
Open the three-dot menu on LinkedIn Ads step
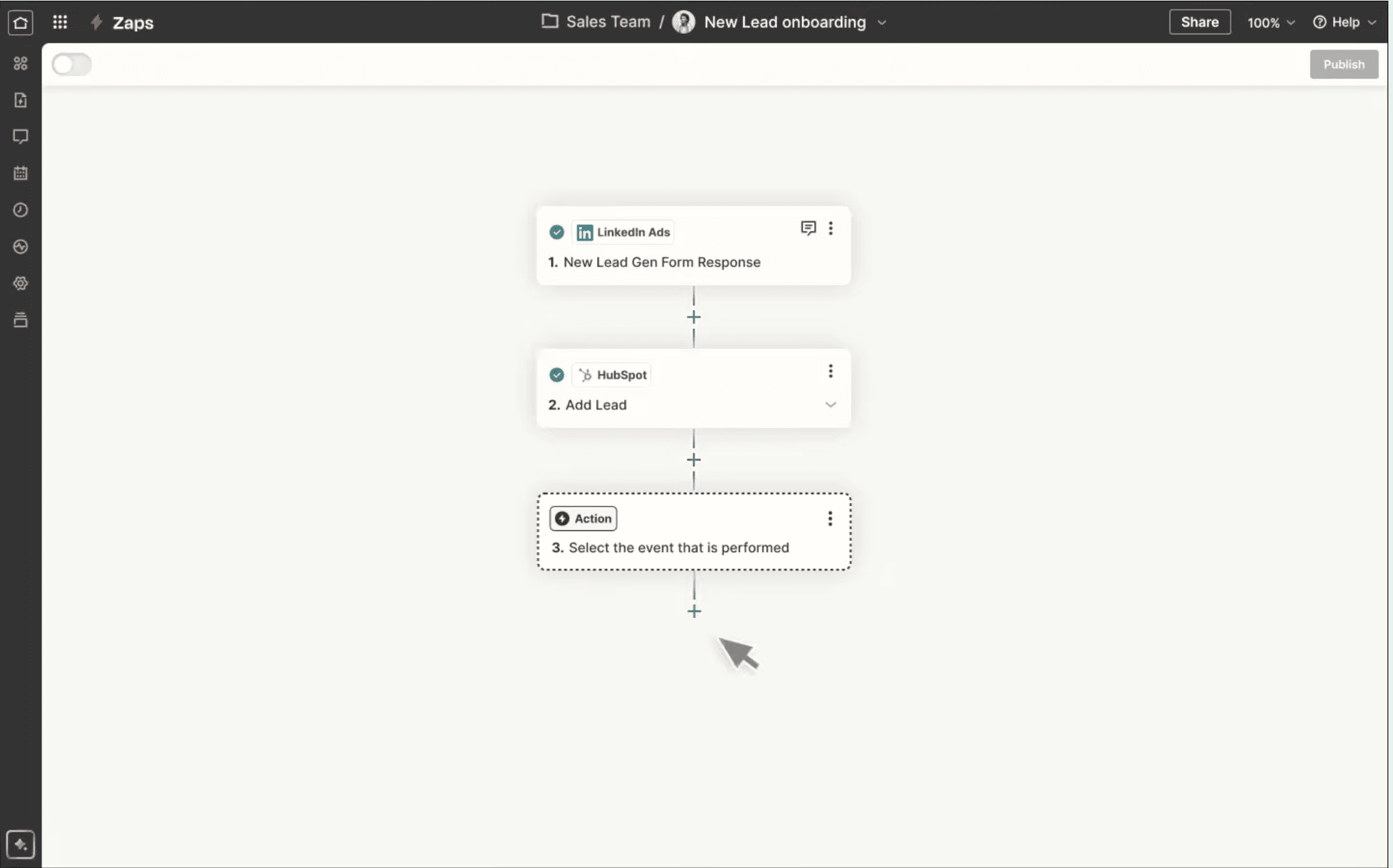pos(830,228)
